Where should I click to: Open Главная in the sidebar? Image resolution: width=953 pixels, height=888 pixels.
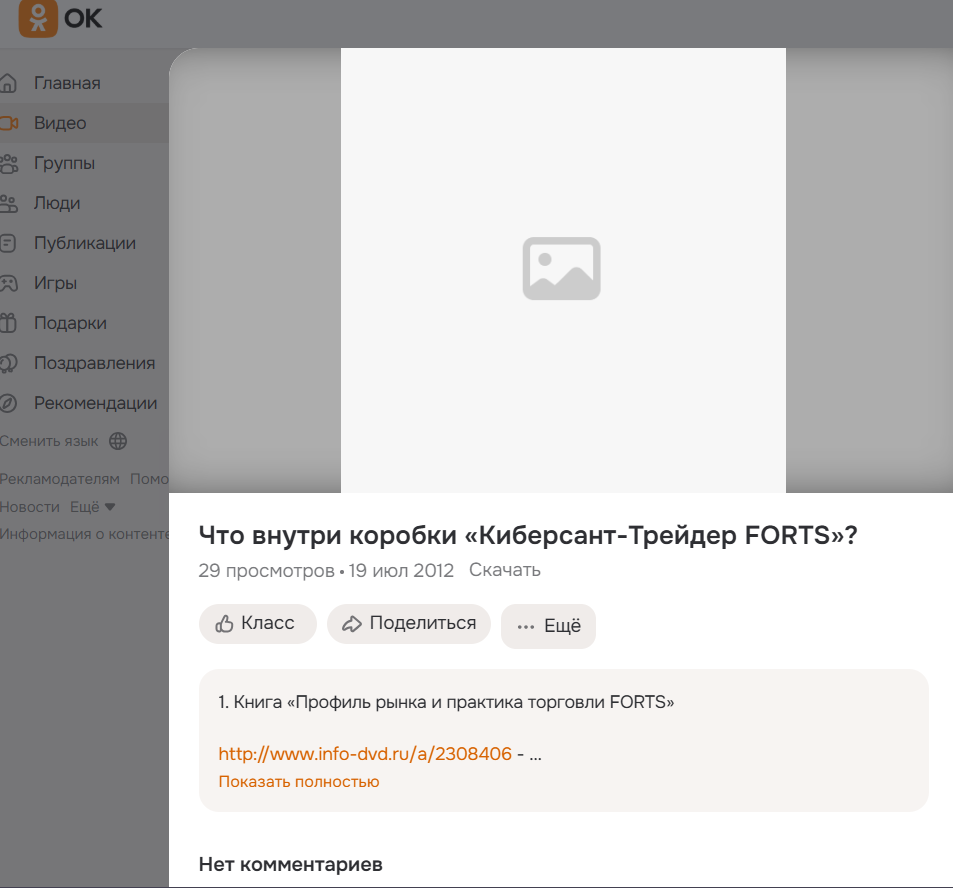(67, 83)
